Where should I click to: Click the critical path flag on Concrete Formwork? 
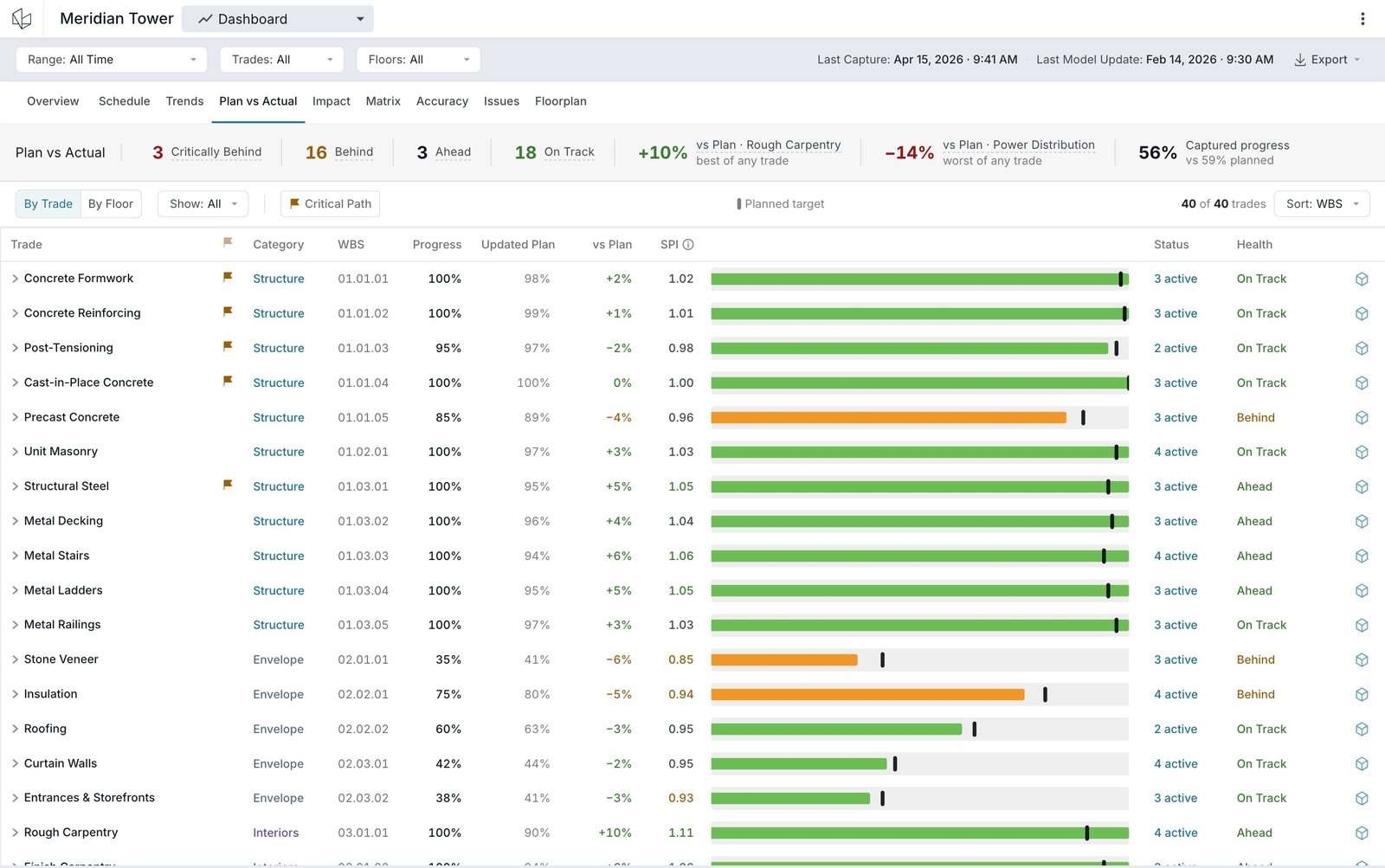click(x=228, y=277)
